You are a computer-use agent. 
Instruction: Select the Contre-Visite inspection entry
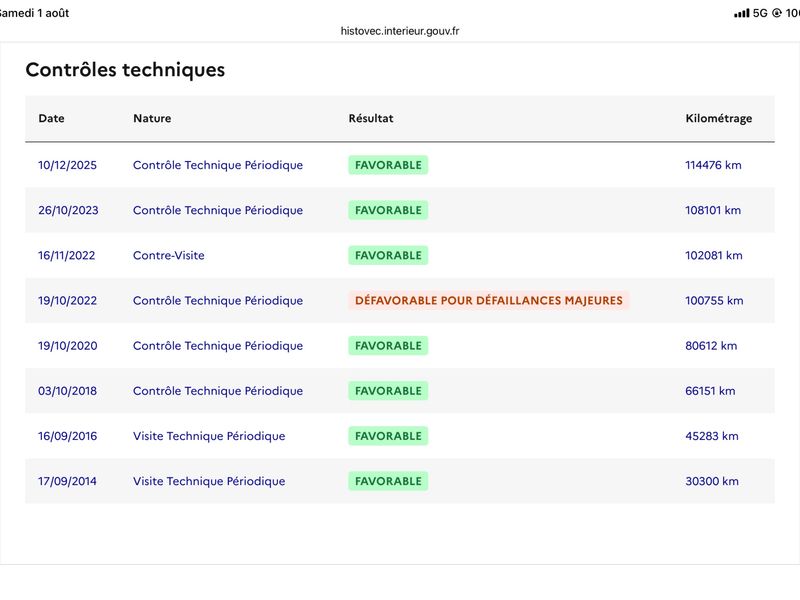point(169,256)
